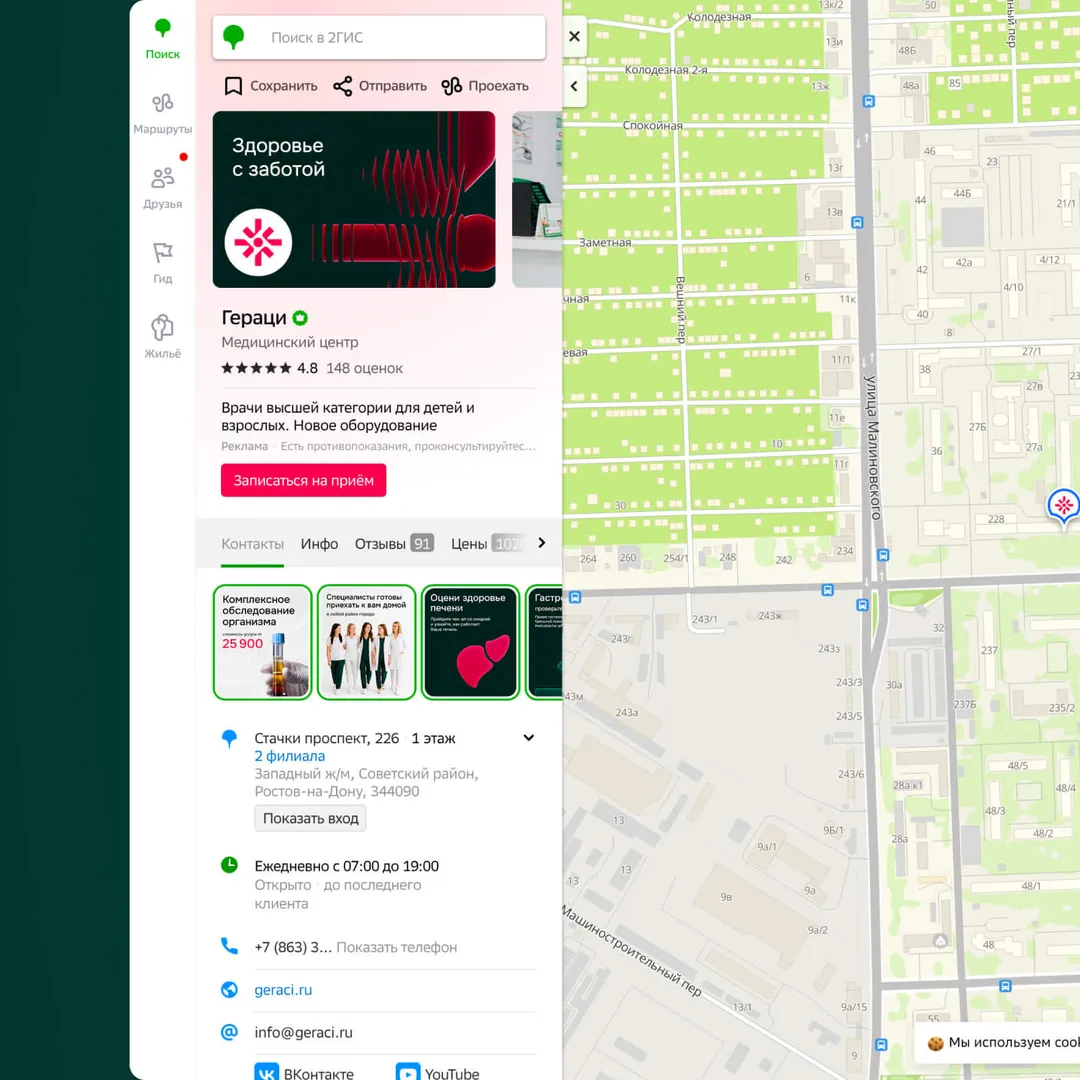Image resolution: width=1080 pixels, height=1080 pixels.
Task: Click the Записаться на приём button
Action: (304, 480)
